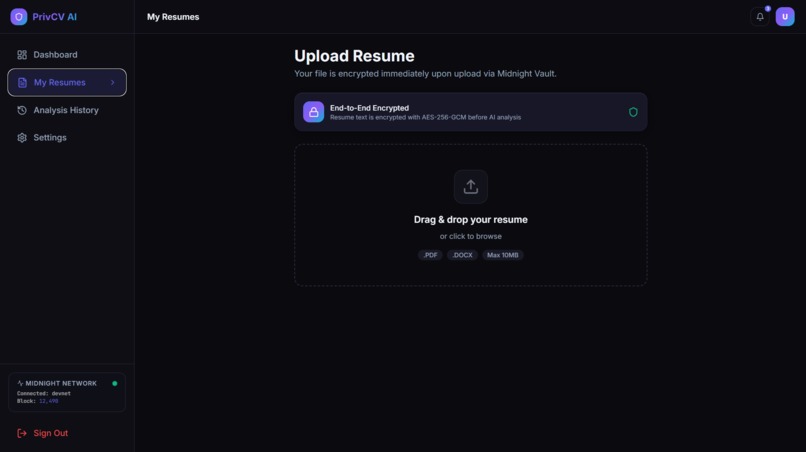
Task: Click the AES-256-GCM encryption description text
Action: coord(425,118)
